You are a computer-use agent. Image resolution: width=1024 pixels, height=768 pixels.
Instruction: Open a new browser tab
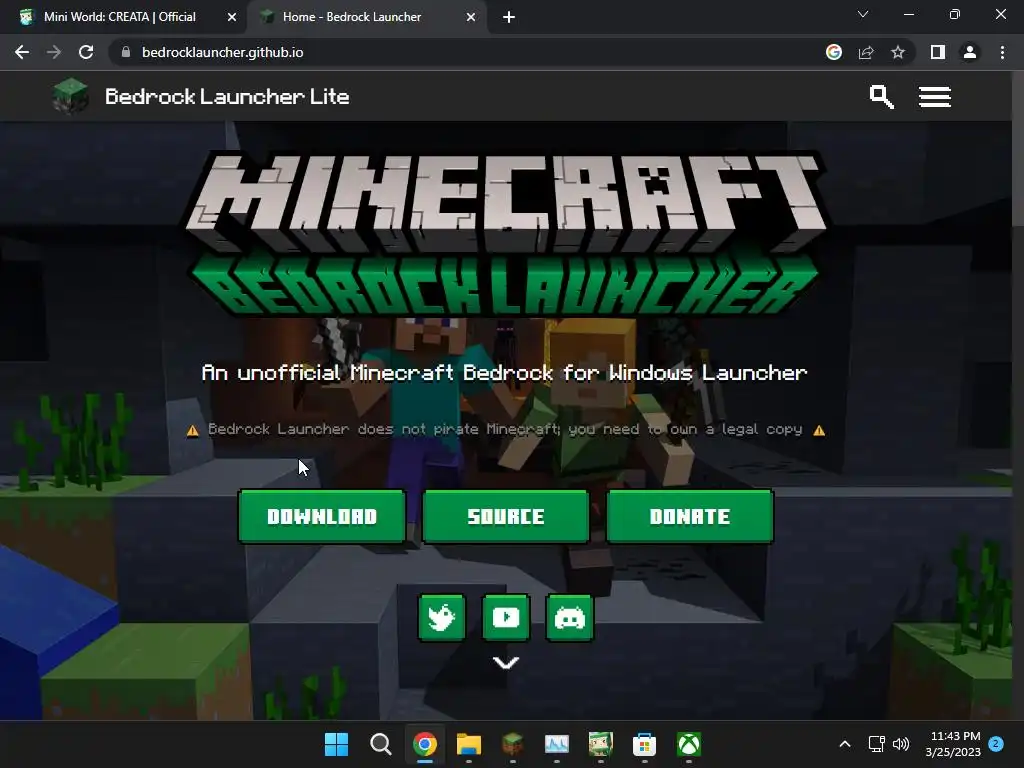coord(509,17)
